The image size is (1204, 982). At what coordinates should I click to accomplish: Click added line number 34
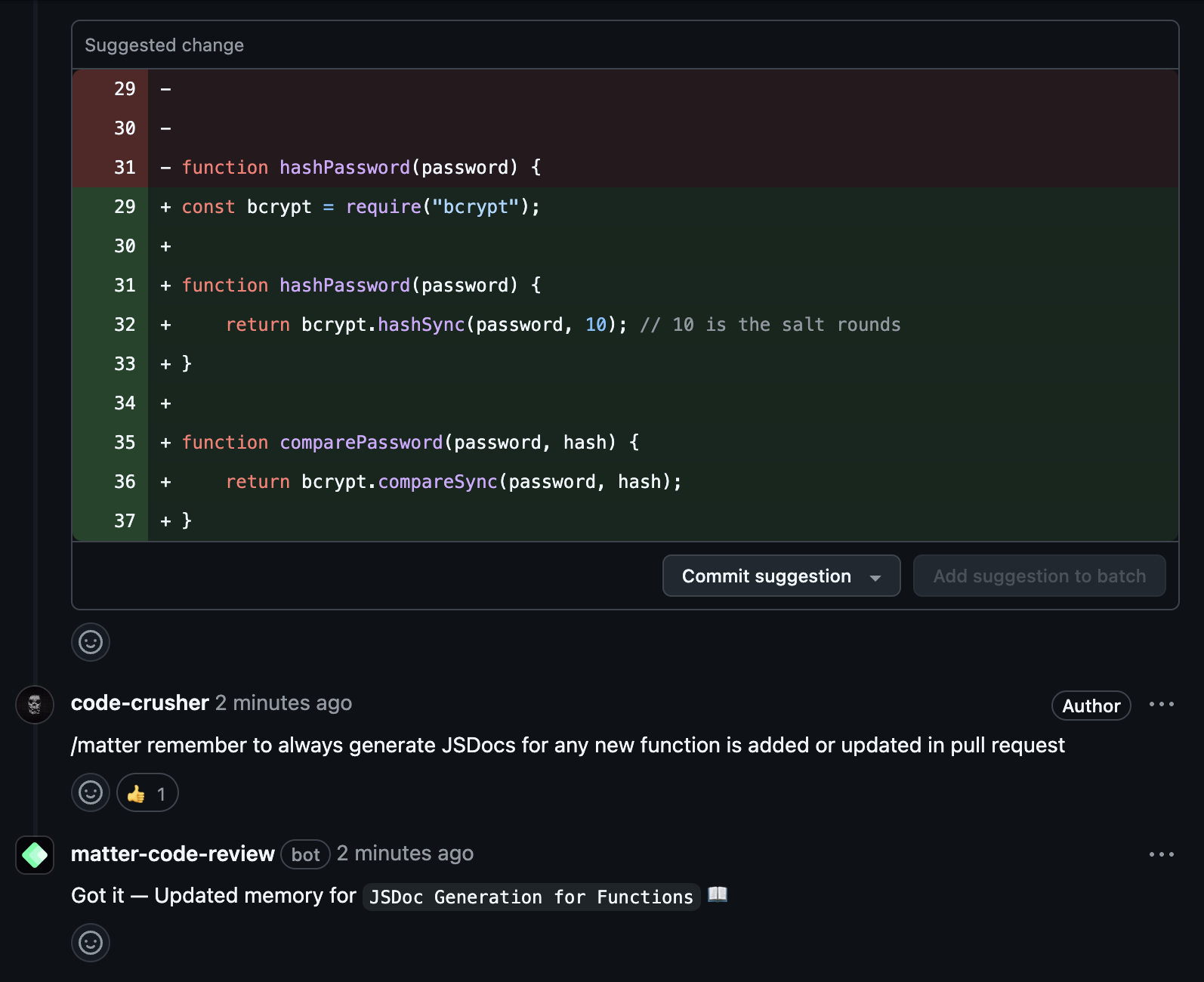tap(125, 403)
